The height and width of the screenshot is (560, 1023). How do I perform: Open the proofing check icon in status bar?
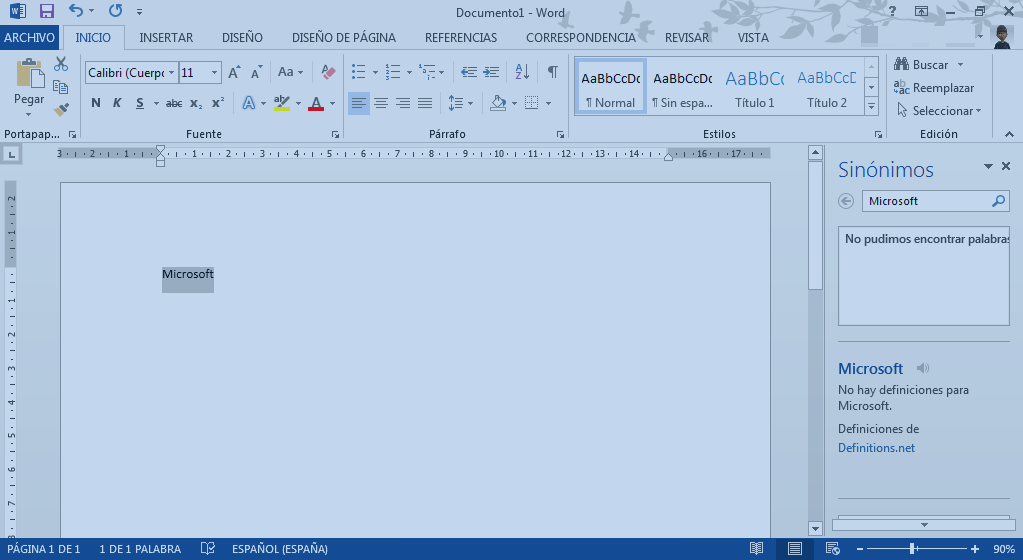click(207, 548)
